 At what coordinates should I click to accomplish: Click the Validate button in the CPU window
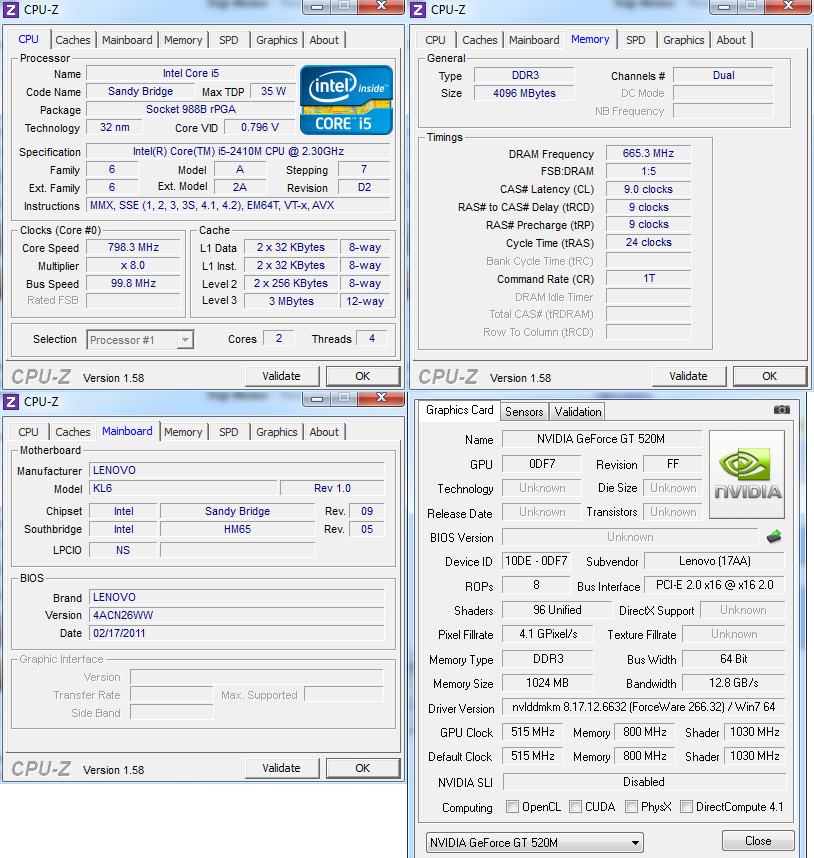(282, 375)
